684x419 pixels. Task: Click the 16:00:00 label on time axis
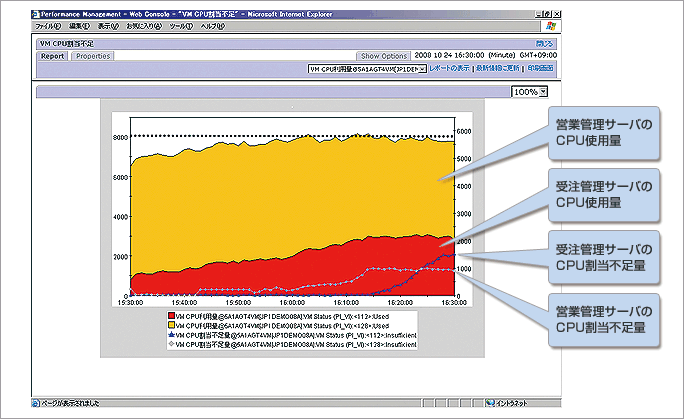click(292, 302)
